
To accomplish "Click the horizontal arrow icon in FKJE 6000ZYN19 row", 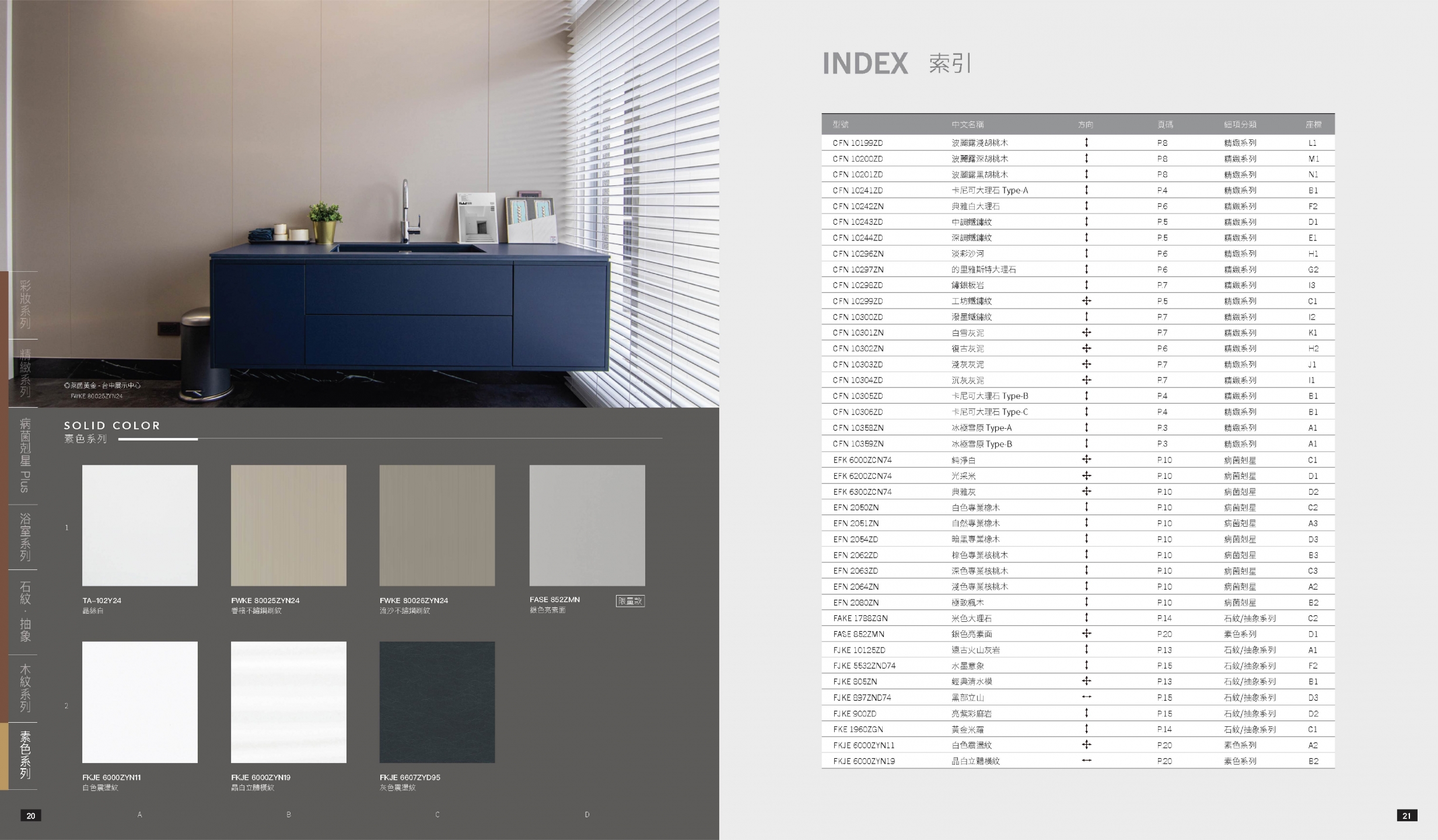I will click(1086, 761).
